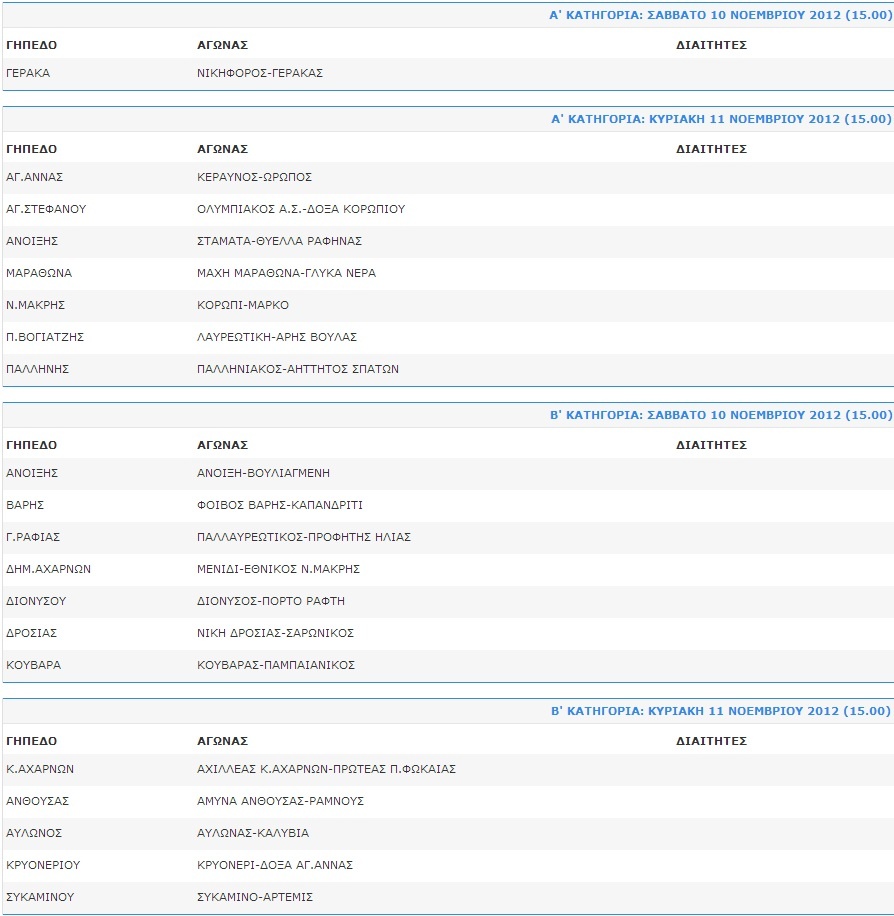Click the ΚΡΥΟΝΕΡΙΟΥ stadium cell

tap(43, 865)
